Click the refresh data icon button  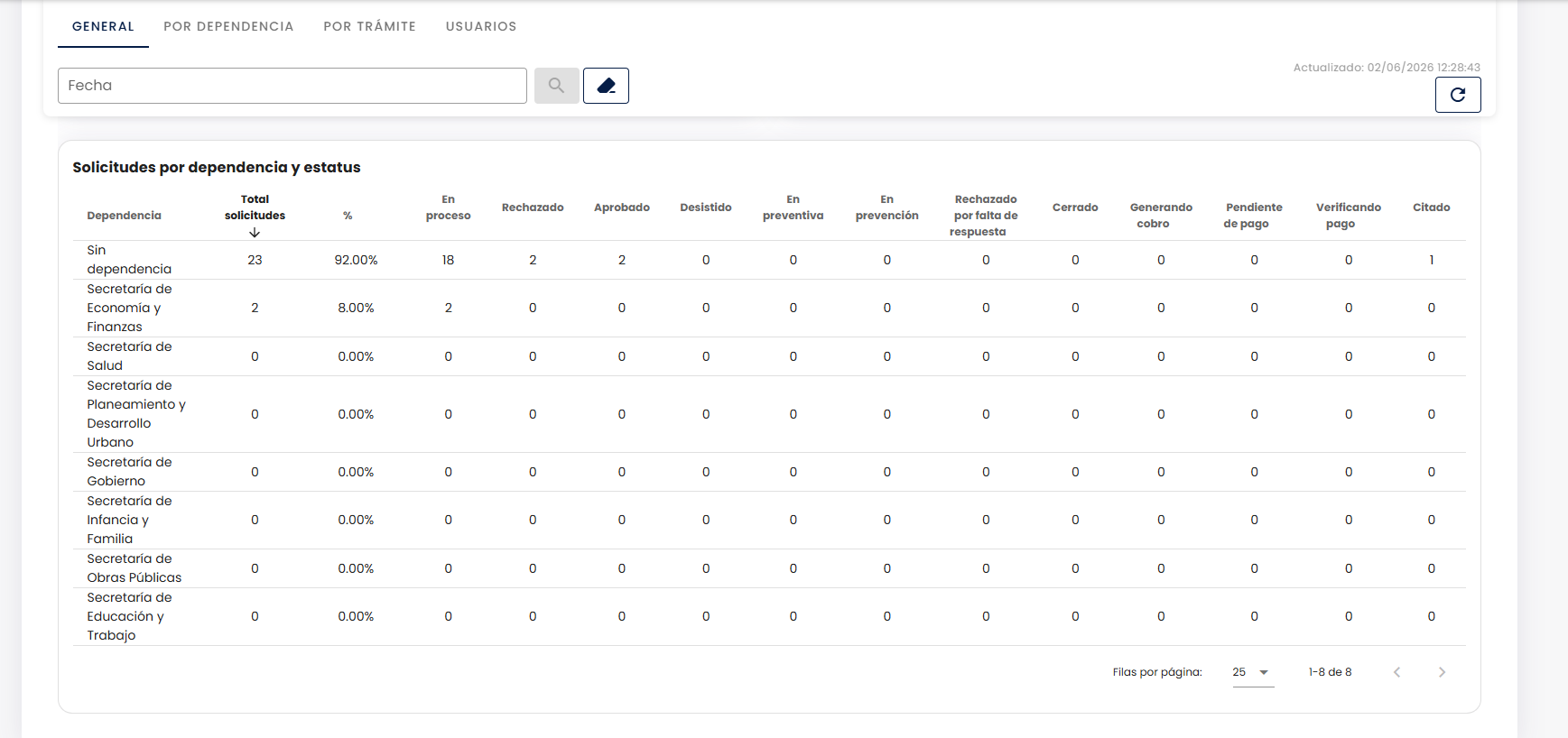pyautogui.click(x=1458, y=95)
